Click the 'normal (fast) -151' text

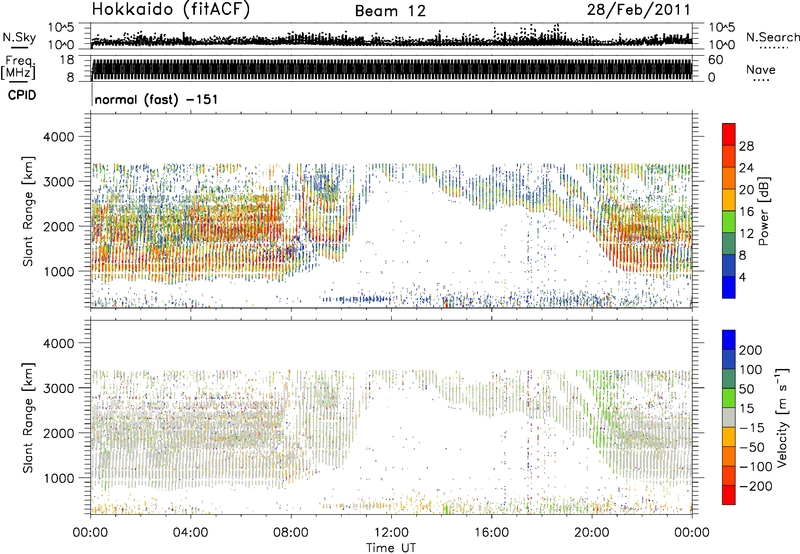point(156,99)
